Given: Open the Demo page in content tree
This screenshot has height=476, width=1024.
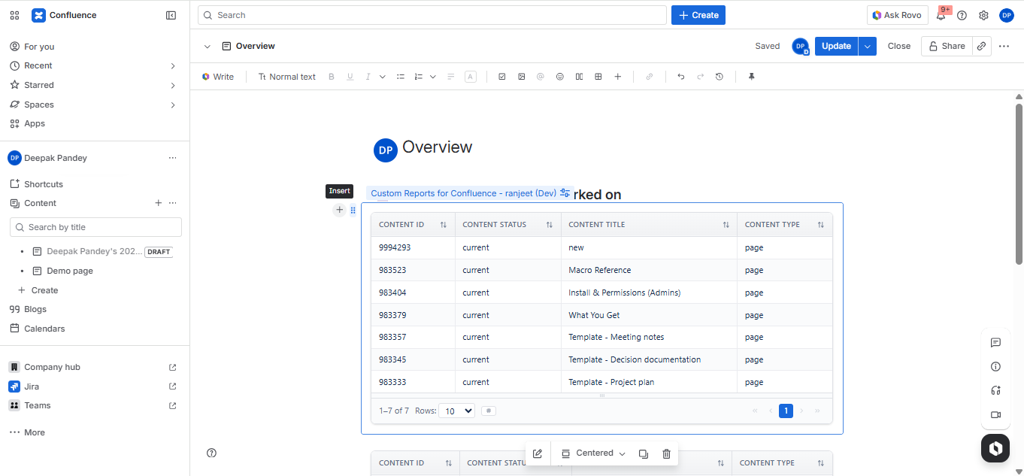Looking at the screenshot, I should (x=70, y=270).
